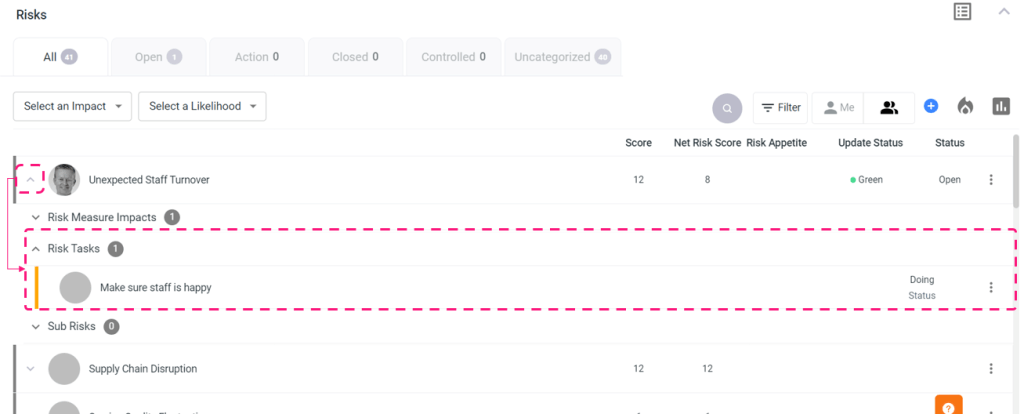The height and width of the screenshot is (414, 1024).
Task: Click the search magnifier icon
Action: [727, 107]
